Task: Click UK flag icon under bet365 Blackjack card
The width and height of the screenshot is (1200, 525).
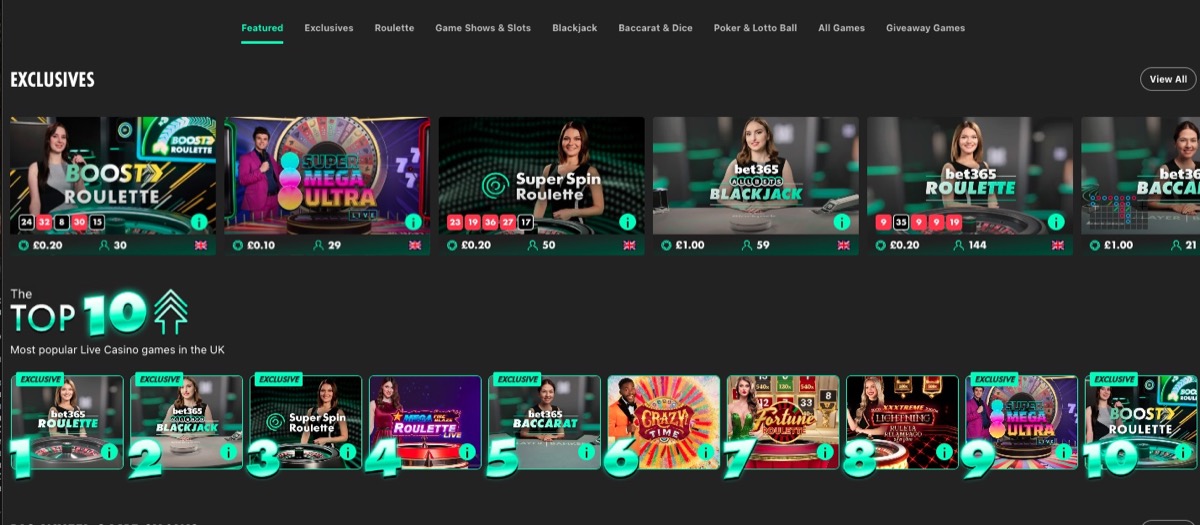Action: click(843, 245)
